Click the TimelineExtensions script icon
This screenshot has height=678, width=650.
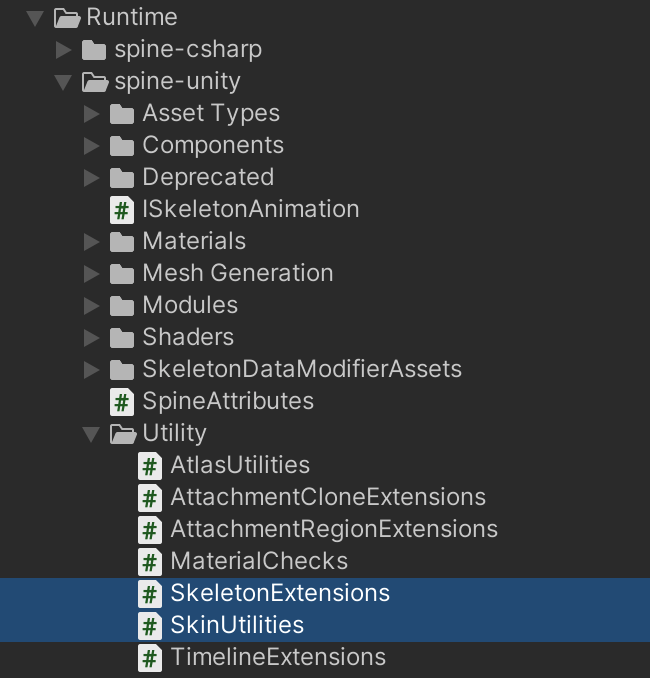(150, 658)
